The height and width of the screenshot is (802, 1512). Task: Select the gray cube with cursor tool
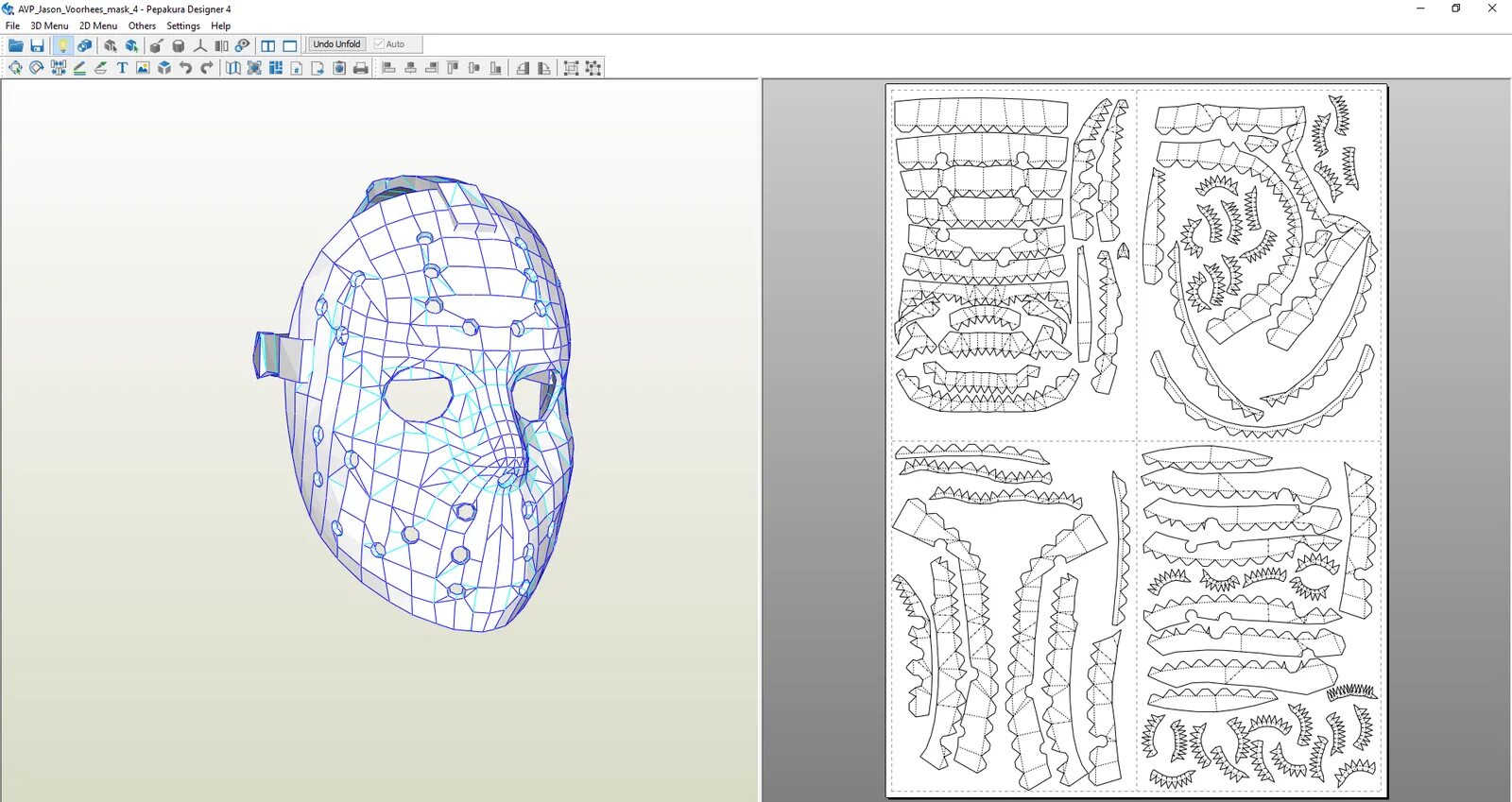coord(111,45)
